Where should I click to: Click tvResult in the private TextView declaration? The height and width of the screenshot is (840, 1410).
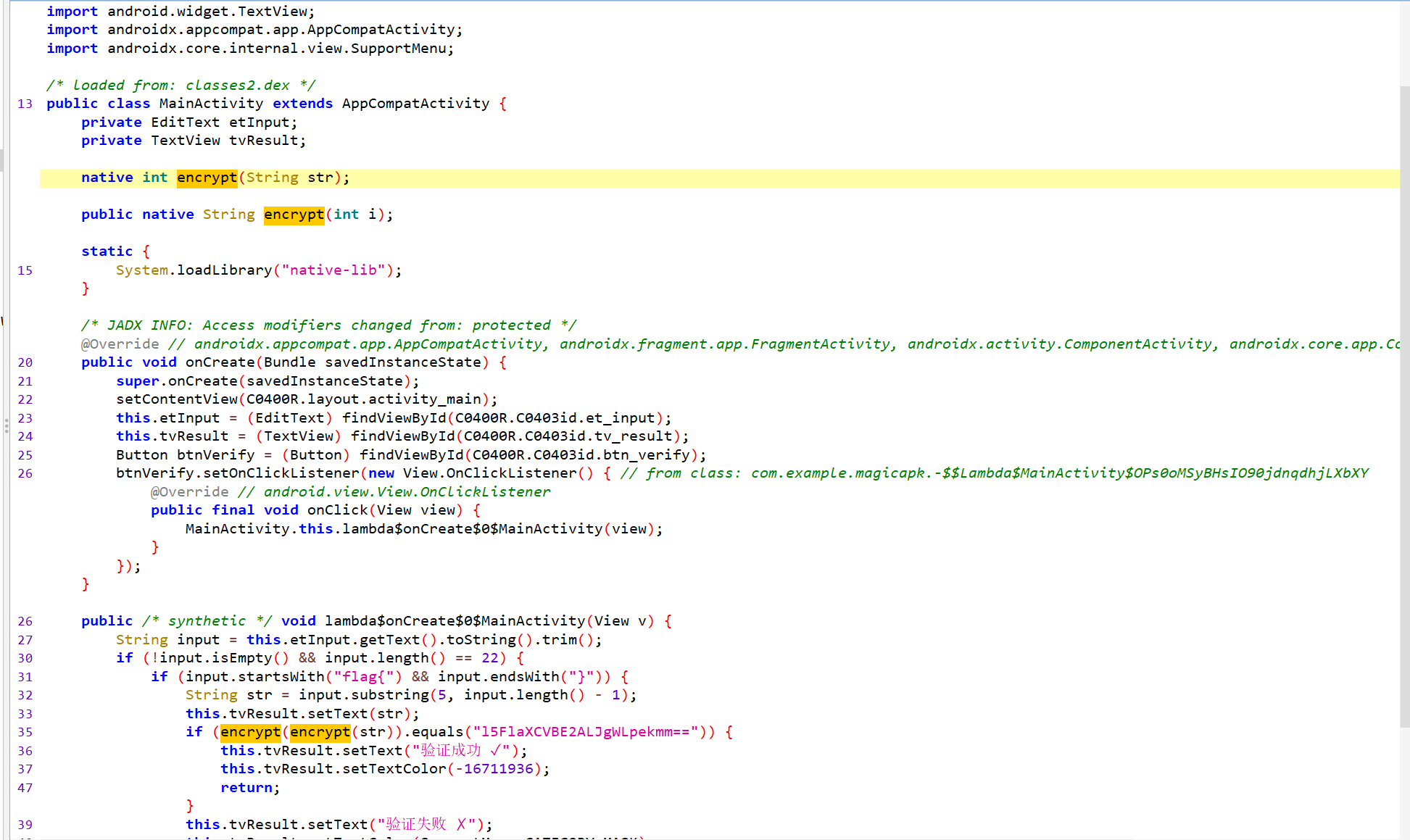(x=264, y=141)
